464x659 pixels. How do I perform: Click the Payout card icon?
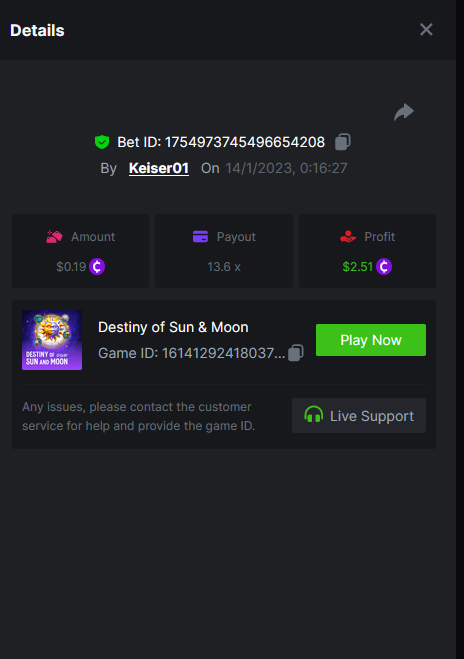(200, 237)
